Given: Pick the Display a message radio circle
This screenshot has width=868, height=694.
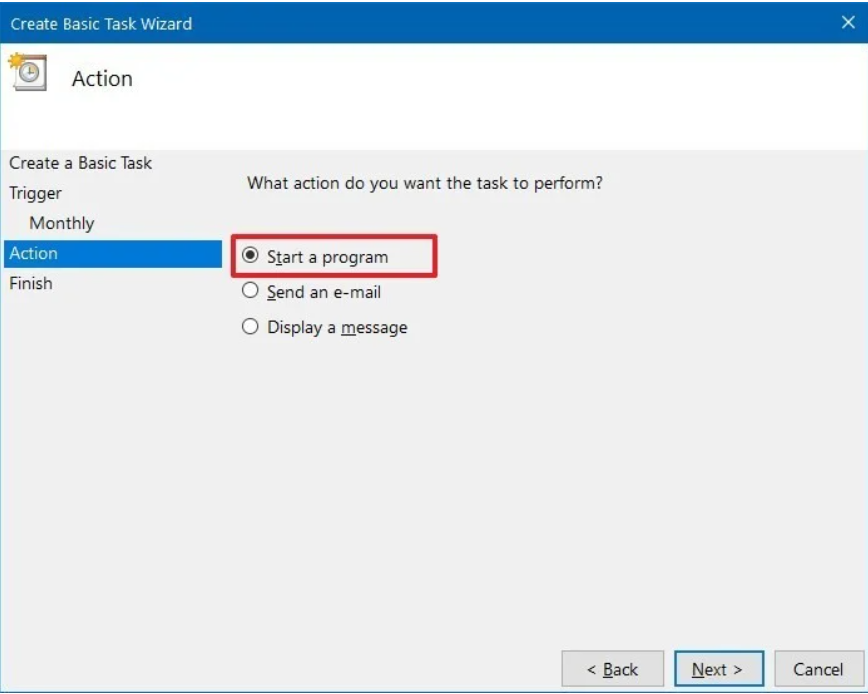Looking at the screenshot, I should pos(251,327).
